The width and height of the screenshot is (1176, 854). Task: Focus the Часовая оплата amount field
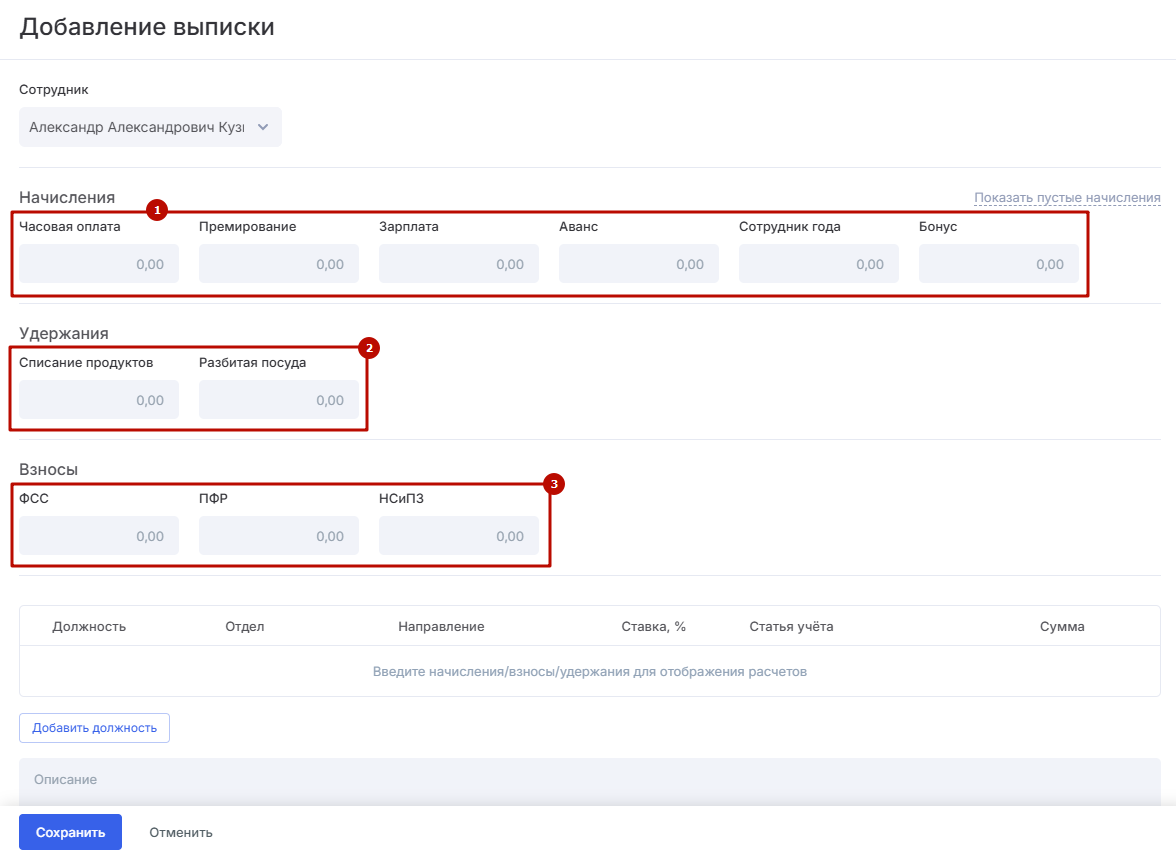(x=99, y=264)
